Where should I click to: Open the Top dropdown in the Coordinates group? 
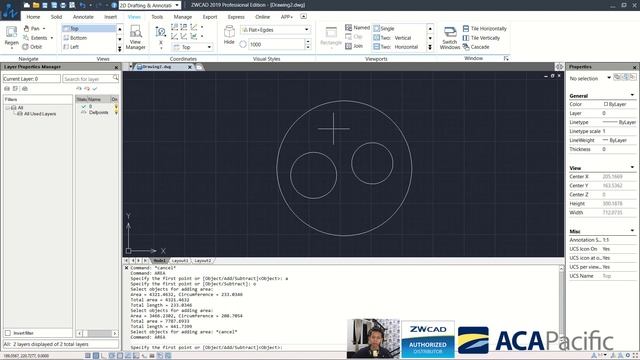[209, 47]
